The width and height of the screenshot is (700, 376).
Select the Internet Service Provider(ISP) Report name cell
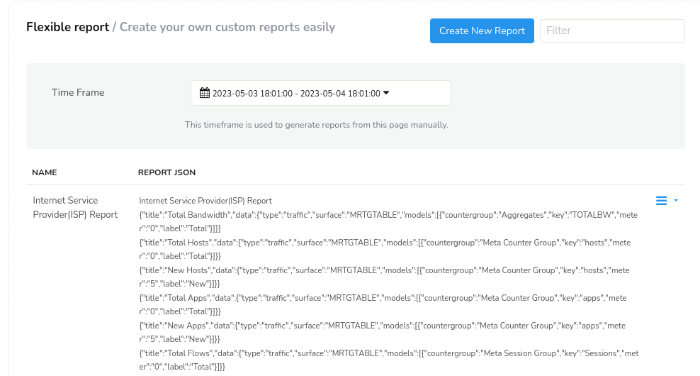point(75,207)
